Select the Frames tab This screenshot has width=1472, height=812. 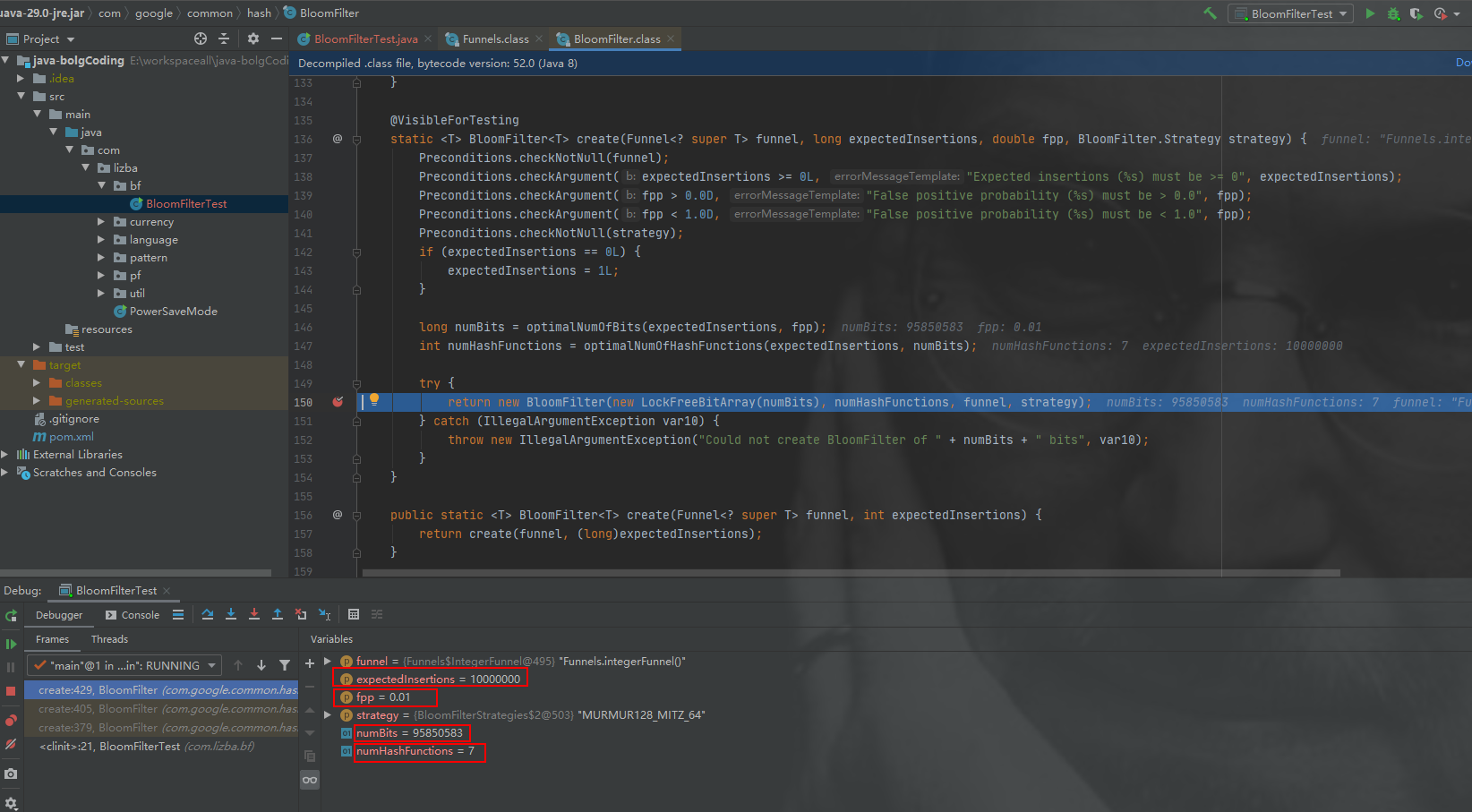[x=52, y=639]
